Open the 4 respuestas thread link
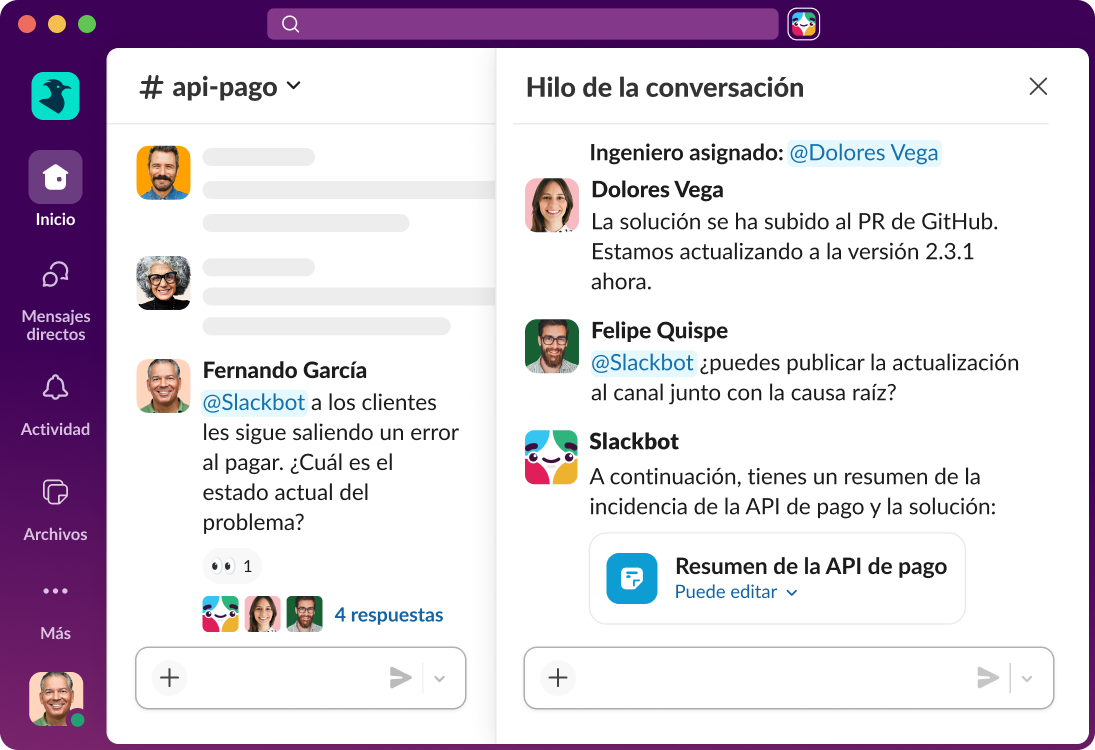 tap(388, 615)
